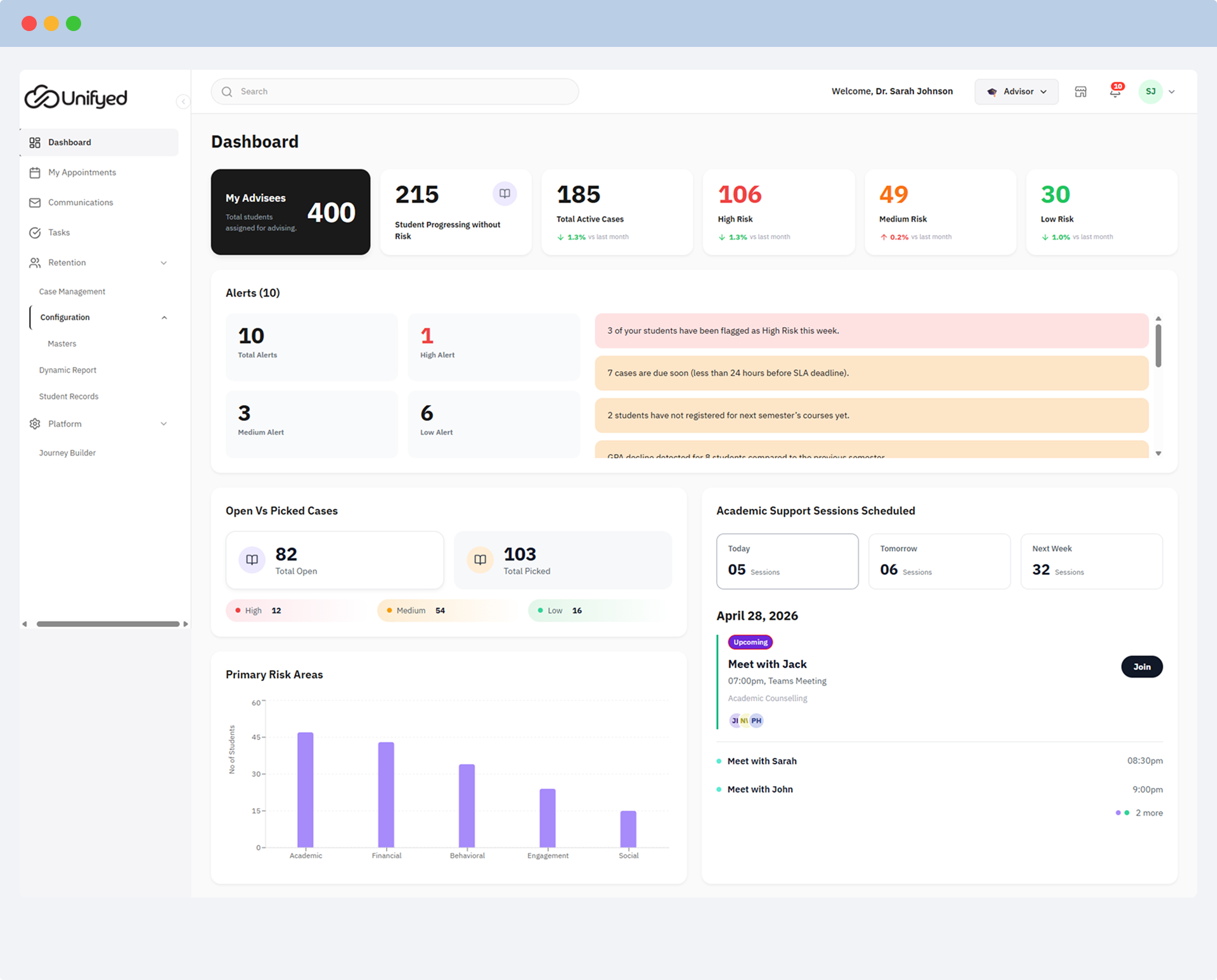Click the macOS red close button
The width and height of the screenshot is (1217, 980).
(x=29, y=23)
